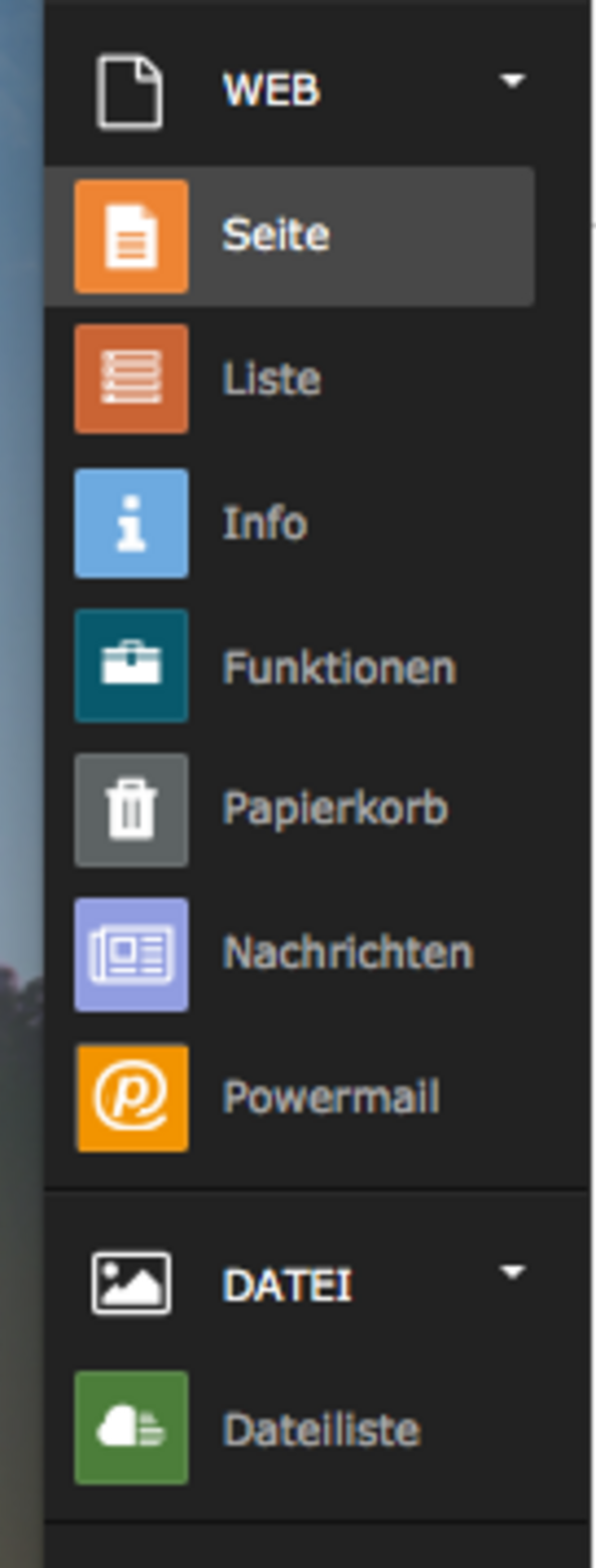Select the Funktionen menu entry
Image resolution: width=596 pixels, height=1568 pixels.
tap(339, 667)
